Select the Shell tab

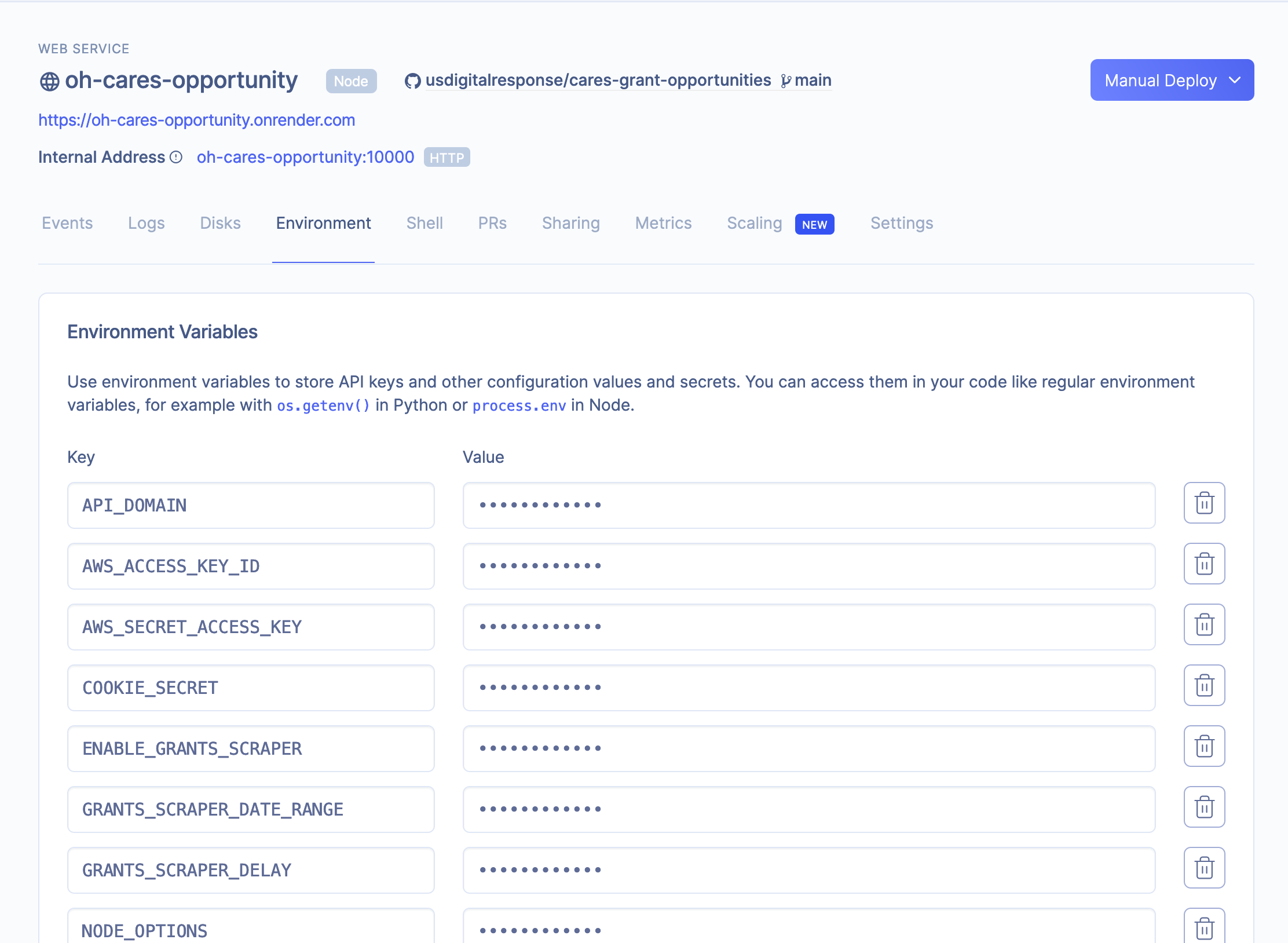pos(424,223)
